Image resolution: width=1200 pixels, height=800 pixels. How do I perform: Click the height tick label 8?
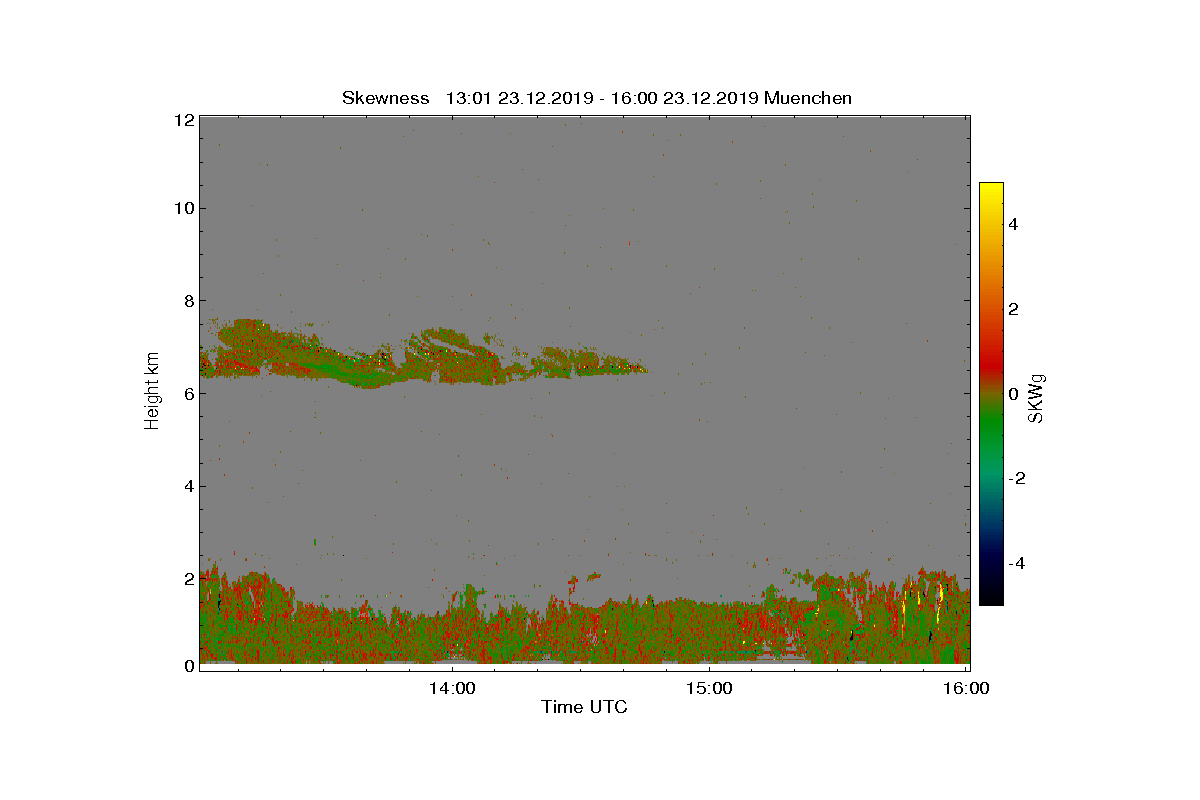188,301
